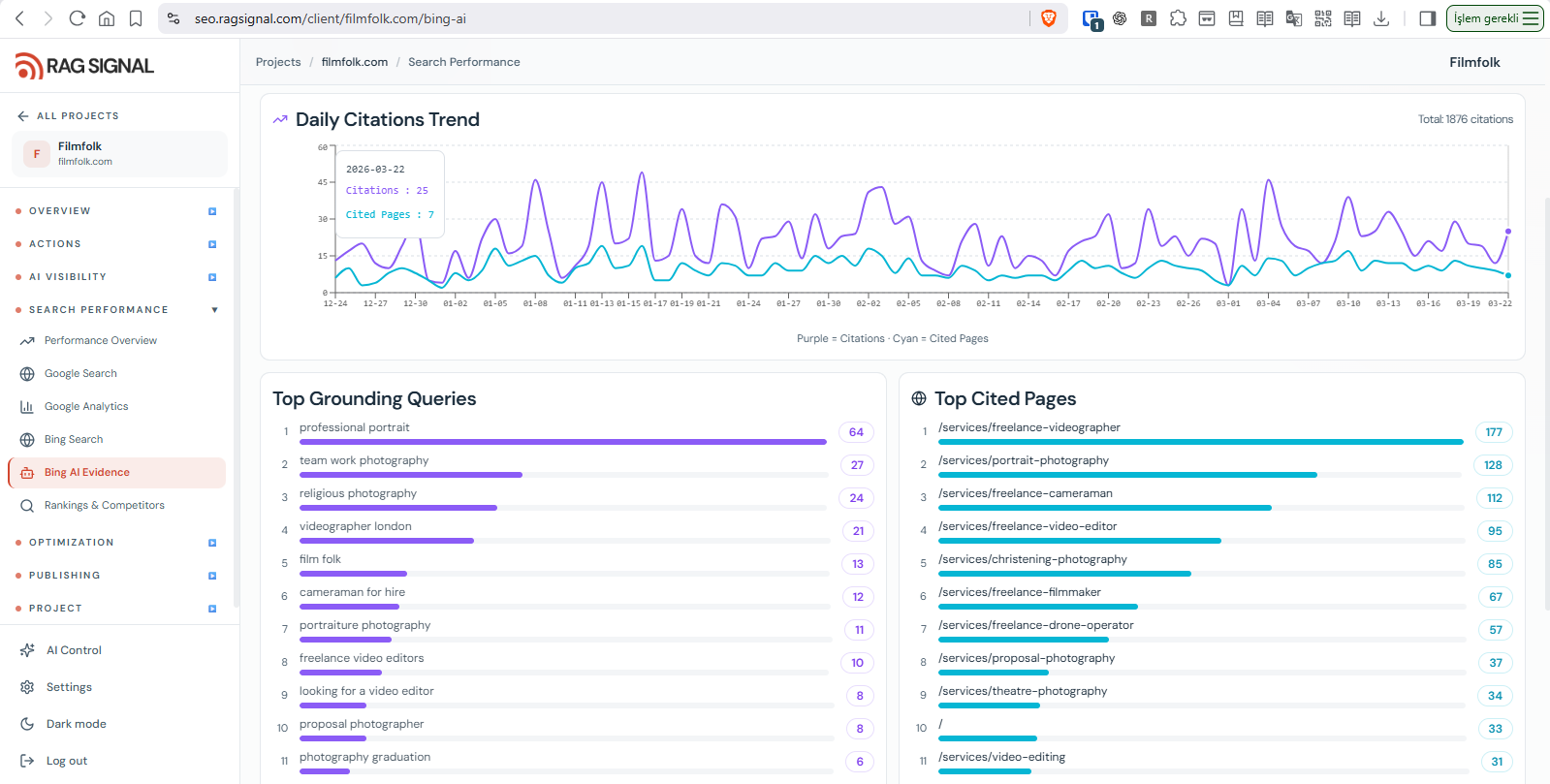
Task: Click the globe icon beside Top Cited Pages
Action: tap(919, 398)
